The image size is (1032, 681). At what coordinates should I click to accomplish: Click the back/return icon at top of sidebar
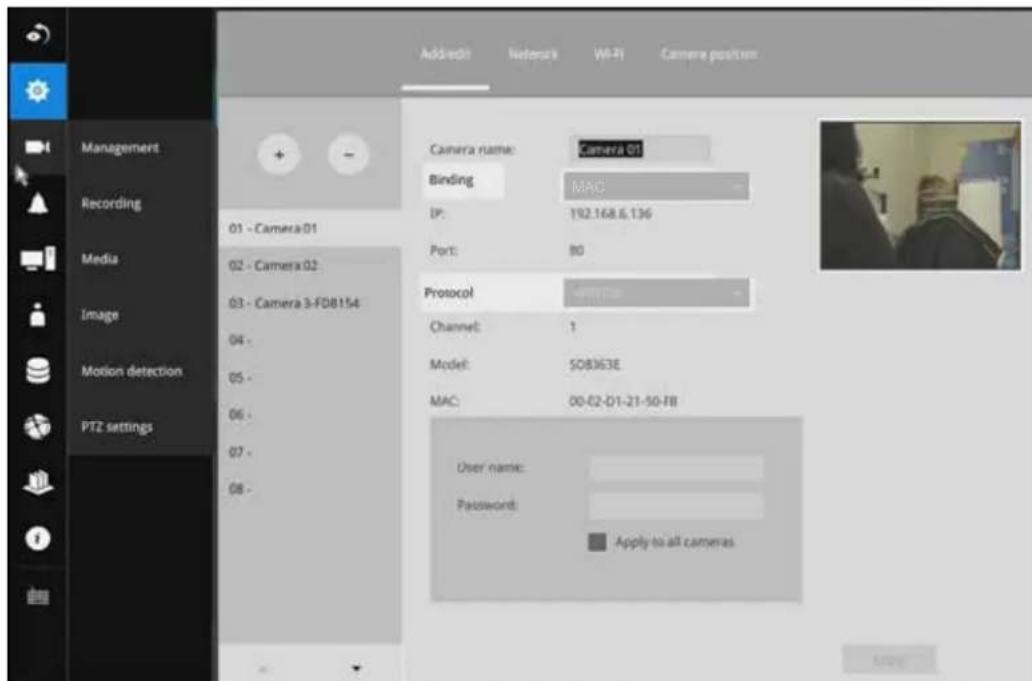(x=38, y=34)
